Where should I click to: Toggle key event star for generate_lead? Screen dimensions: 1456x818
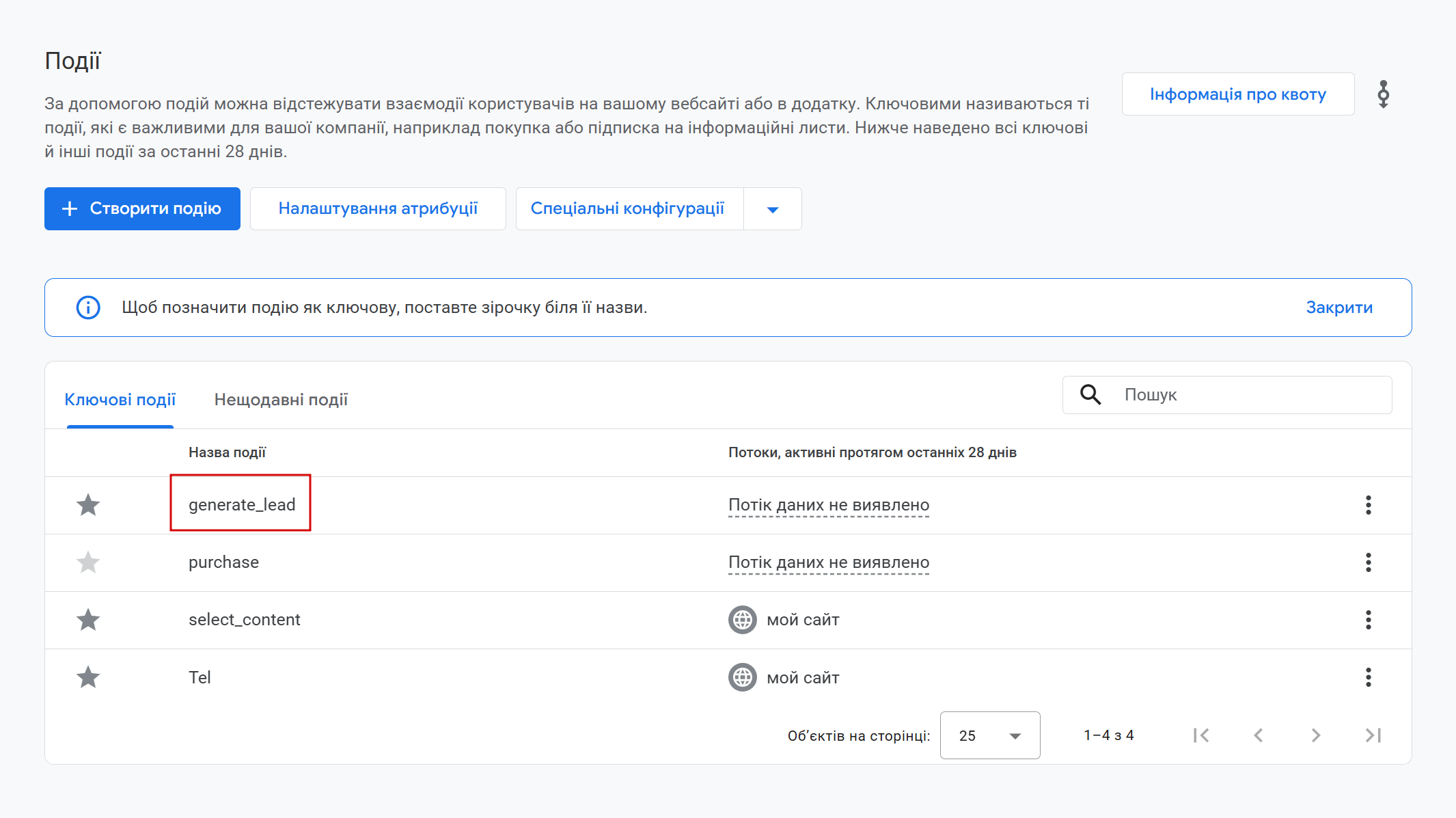pyautogui.click(x=88, y=505)
